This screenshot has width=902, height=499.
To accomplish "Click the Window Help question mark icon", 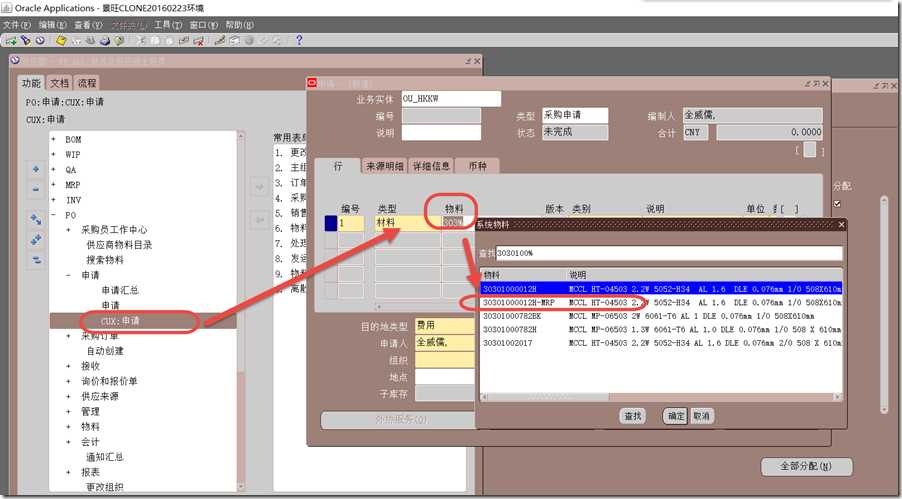I will pos(299,40).
